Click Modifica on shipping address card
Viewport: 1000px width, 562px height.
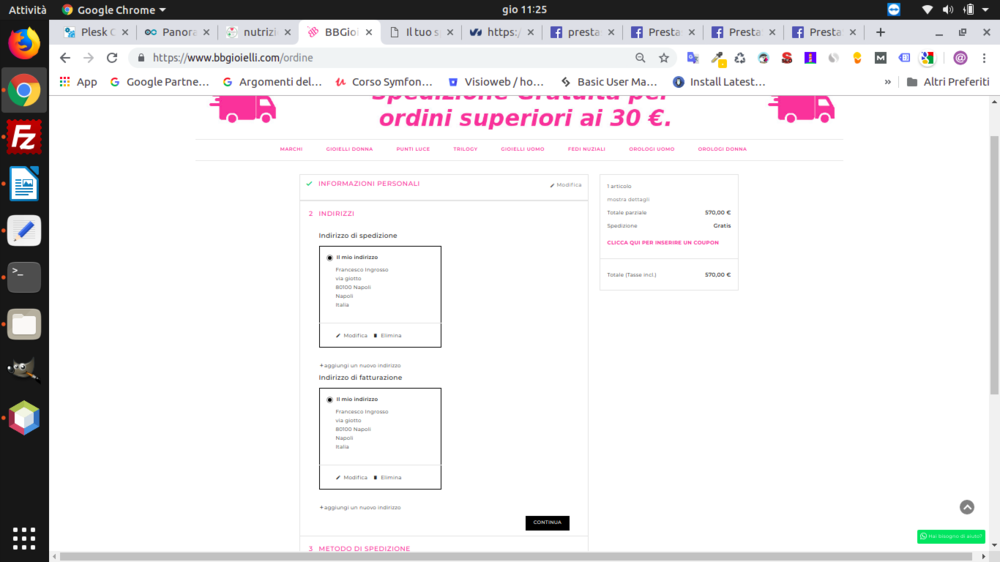coord(351,336)
